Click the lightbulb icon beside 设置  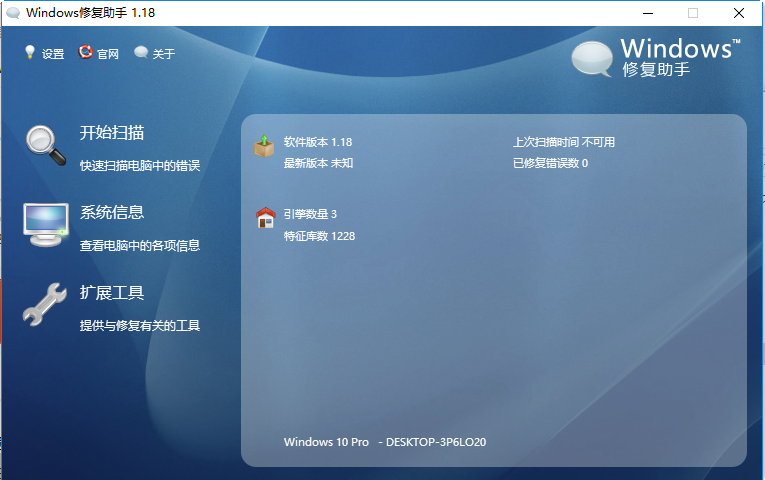(x=29, y=53)
